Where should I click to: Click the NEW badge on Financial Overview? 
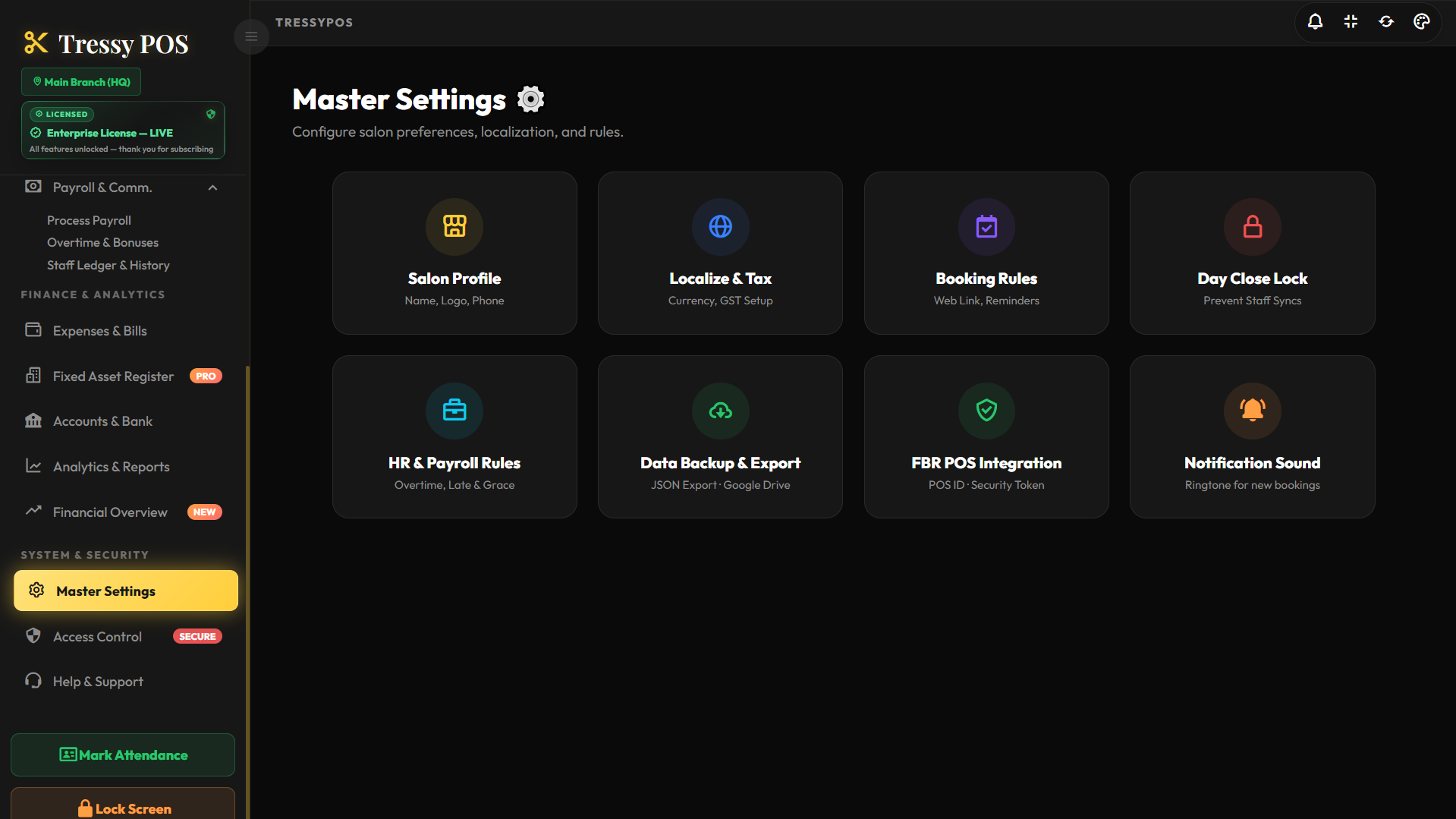pos(204,512)
